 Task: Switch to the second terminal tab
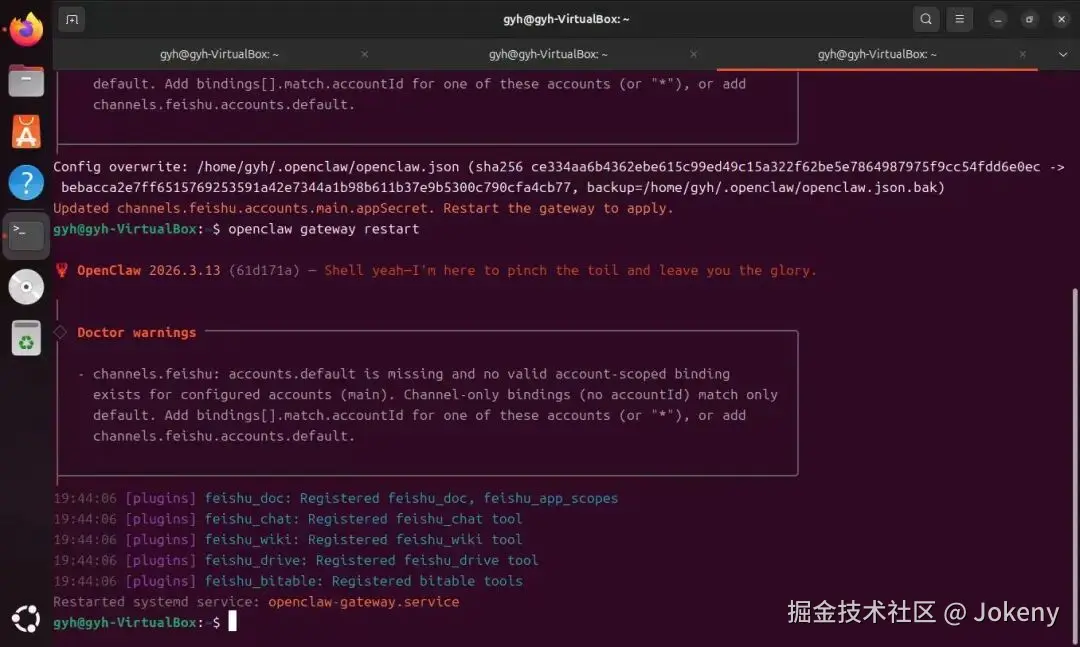(x=548, y=54)
